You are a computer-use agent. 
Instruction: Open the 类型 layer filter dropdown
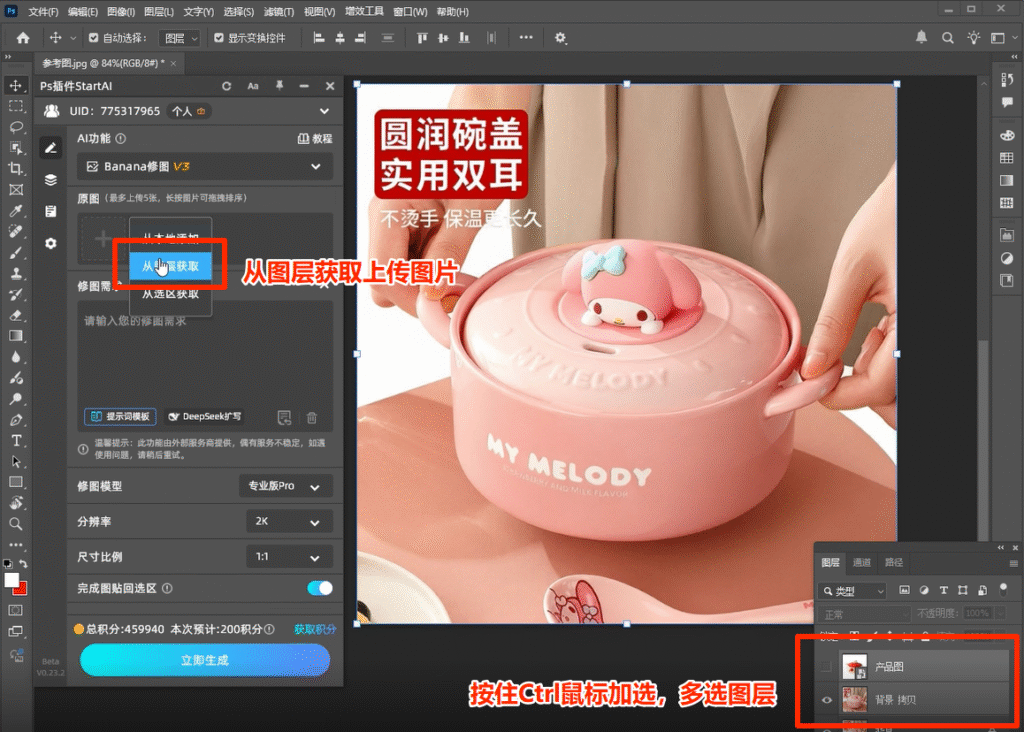[852, 591]
